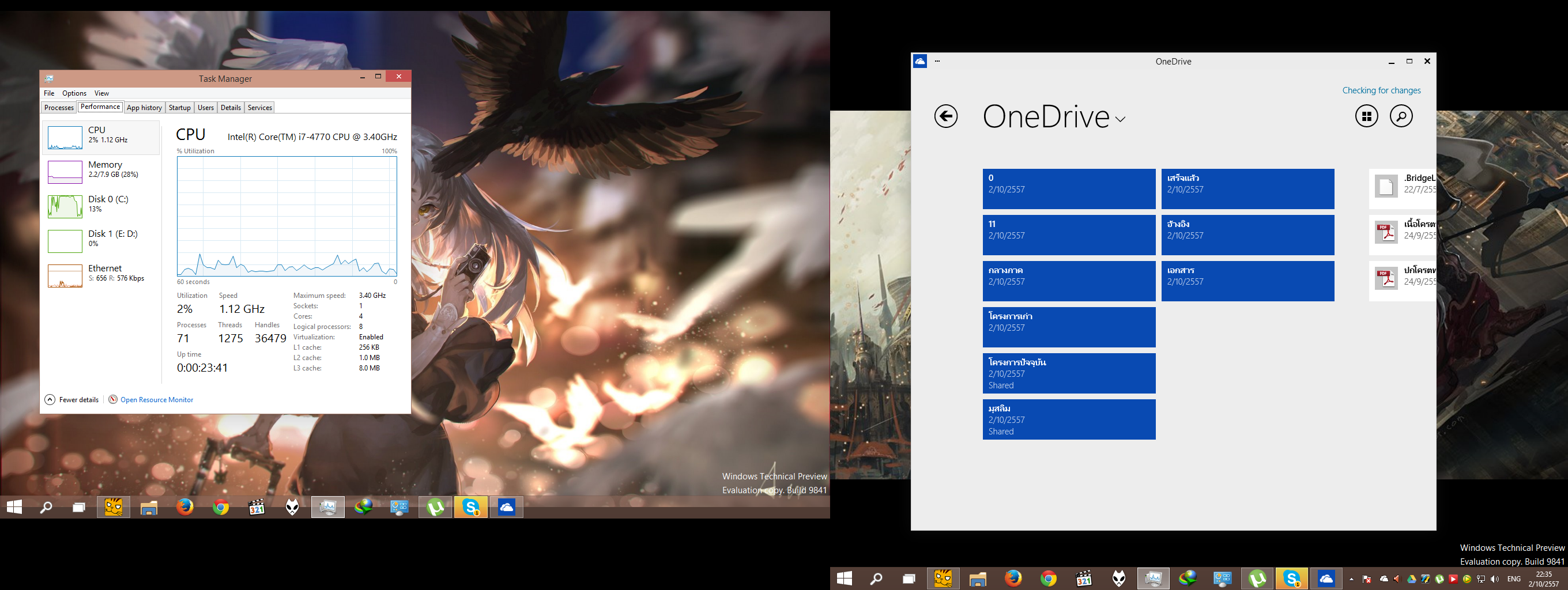1568x590 pixels.
Task: Open Search on the taskbar holding the clock
Action: 876,578
